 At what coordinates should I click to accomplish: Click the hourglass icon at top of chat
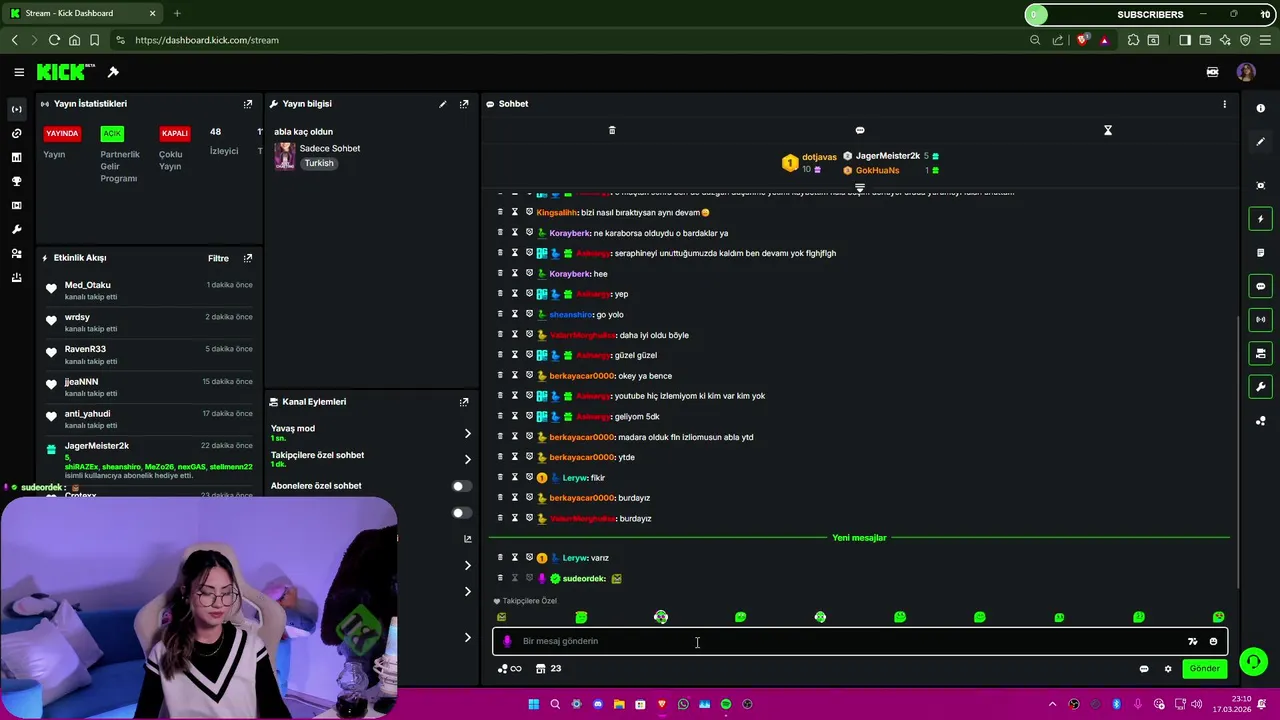(x=1108, y=130)
